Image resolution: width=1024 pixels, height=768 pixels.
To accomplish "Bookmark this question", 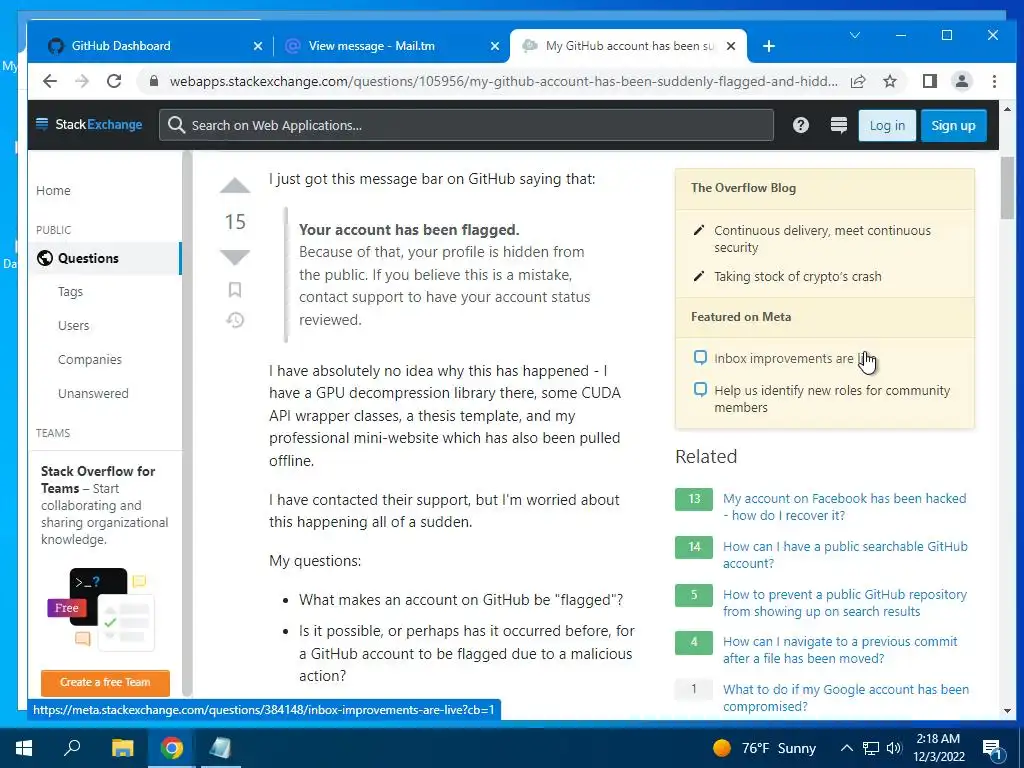I will (235, 289).
